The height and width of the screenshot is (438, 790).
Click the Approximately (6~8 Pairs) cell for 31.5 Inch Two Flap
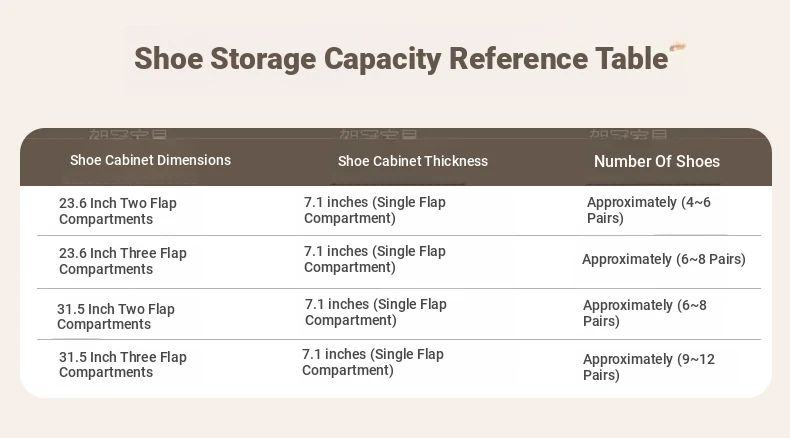(x=644, y=313)
